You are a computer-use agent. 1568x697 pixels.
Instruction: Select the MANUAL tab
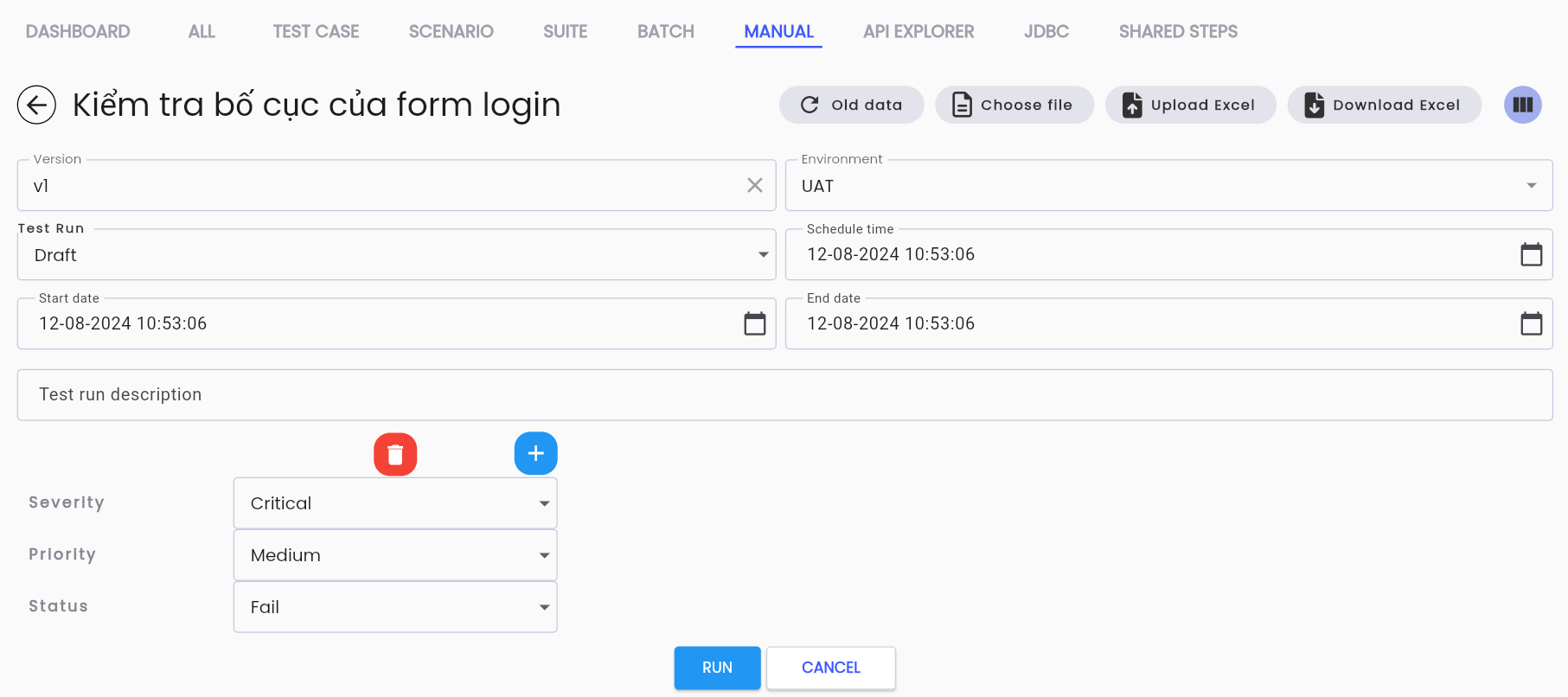[778, 31]
